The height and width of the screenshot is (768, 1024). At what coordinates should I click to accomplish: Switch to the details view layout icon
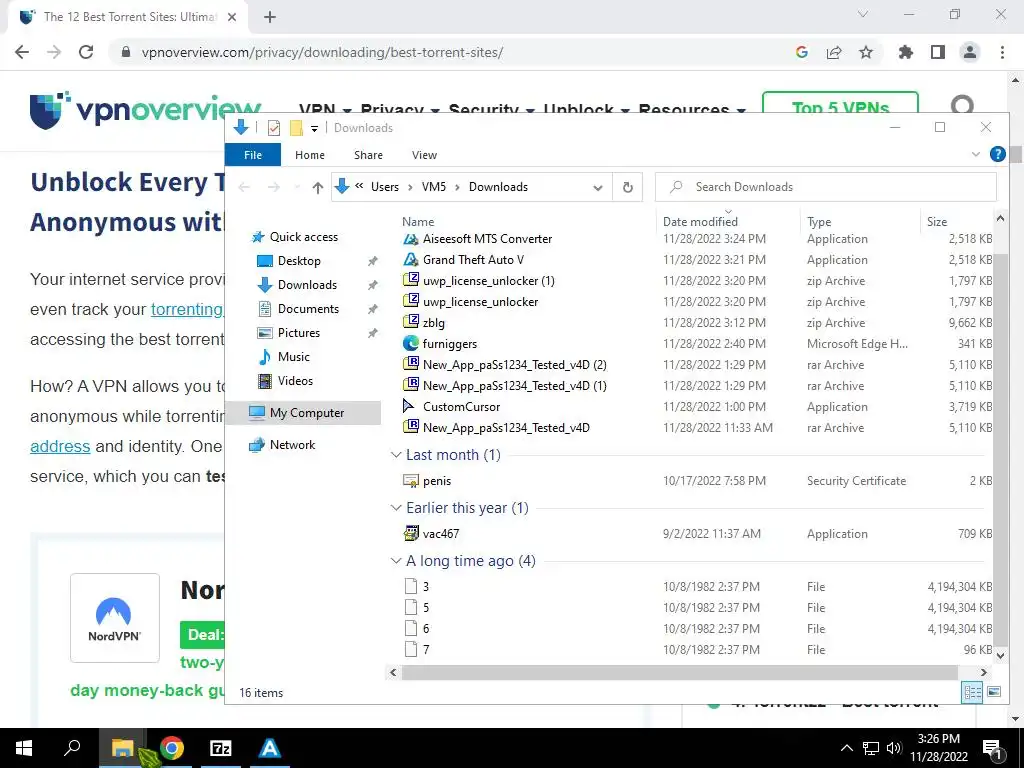(x=972, y=692)
